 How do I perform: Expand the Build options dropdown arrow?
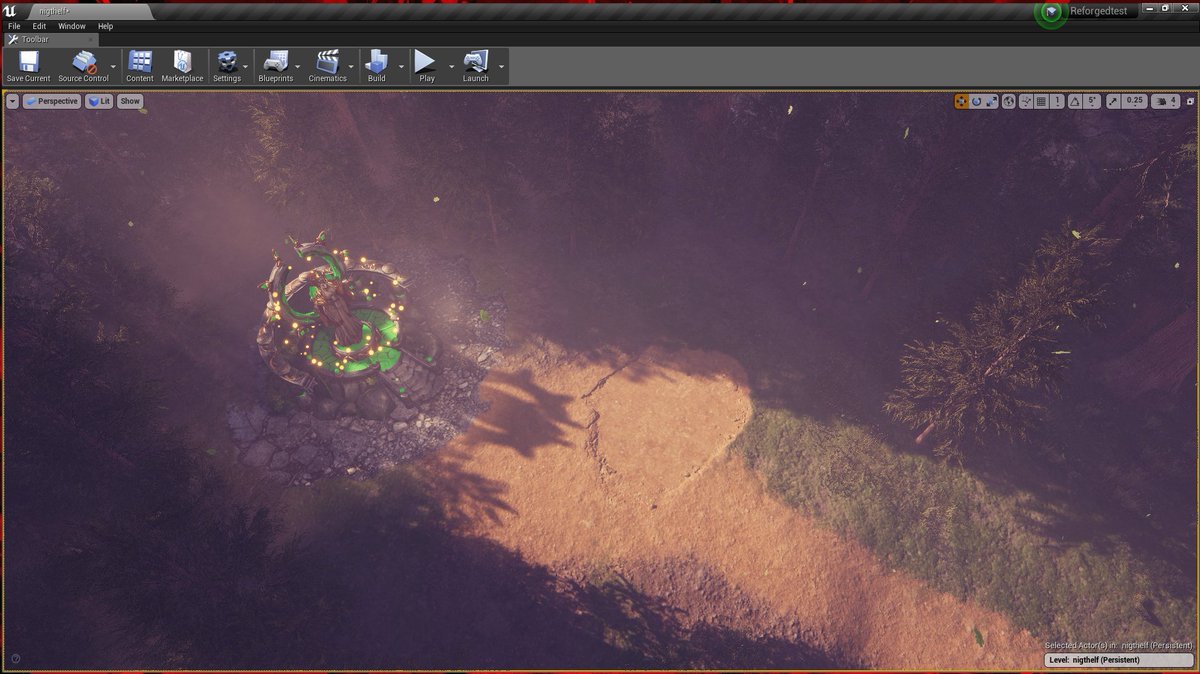[x=401, y=67]
